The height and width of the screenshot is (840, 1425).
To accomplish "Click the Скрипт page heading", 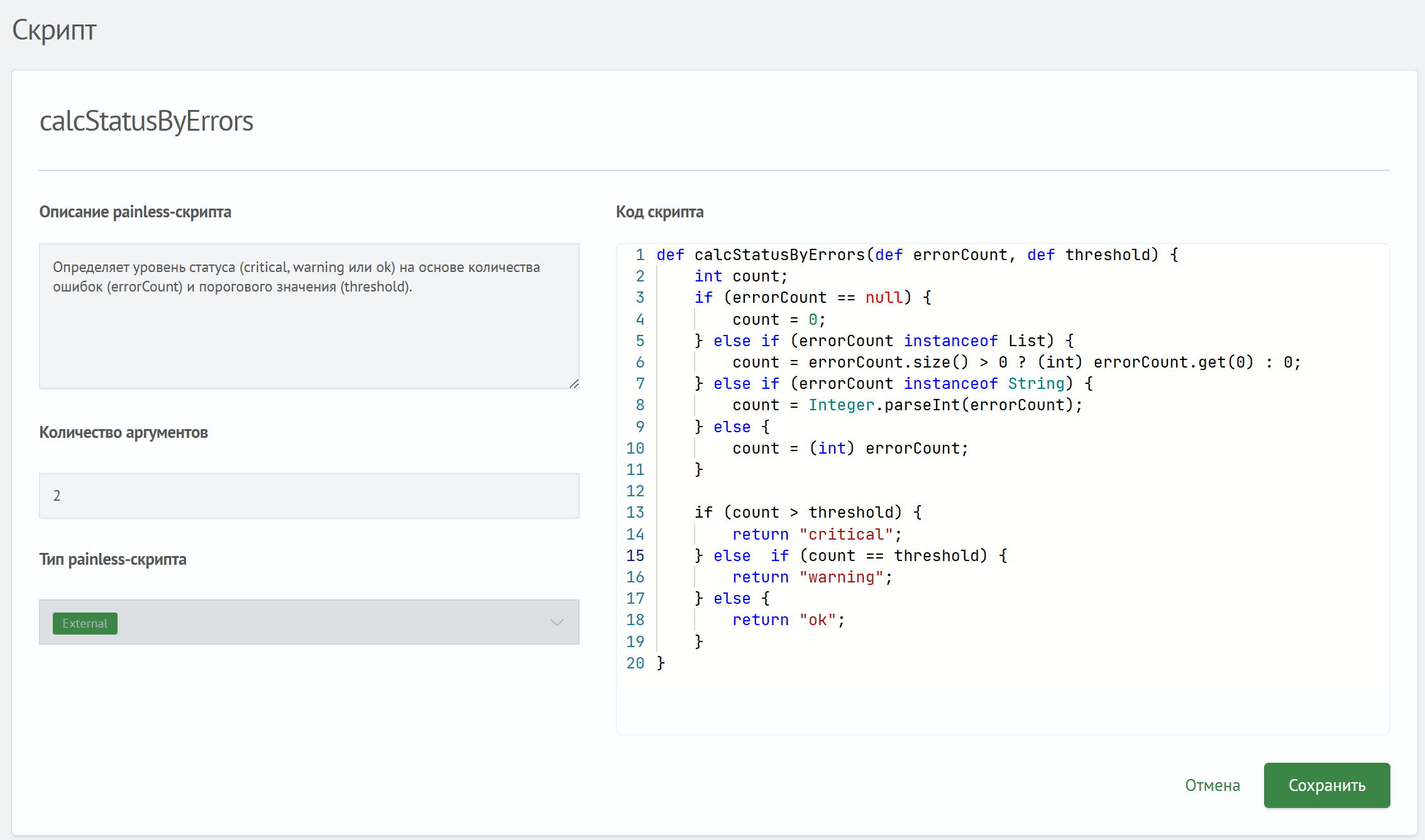I will coord(54,30).
